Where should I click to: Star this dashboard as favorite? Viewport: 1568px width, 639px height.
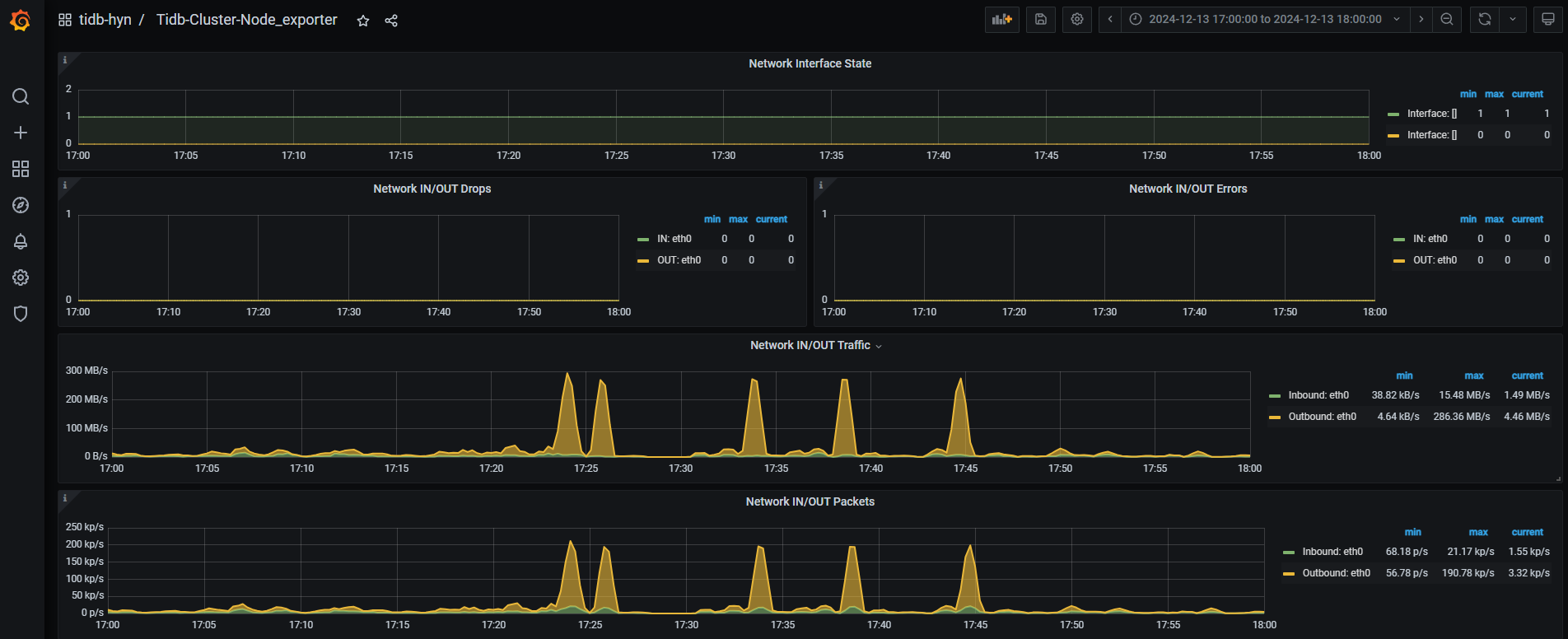363,21
